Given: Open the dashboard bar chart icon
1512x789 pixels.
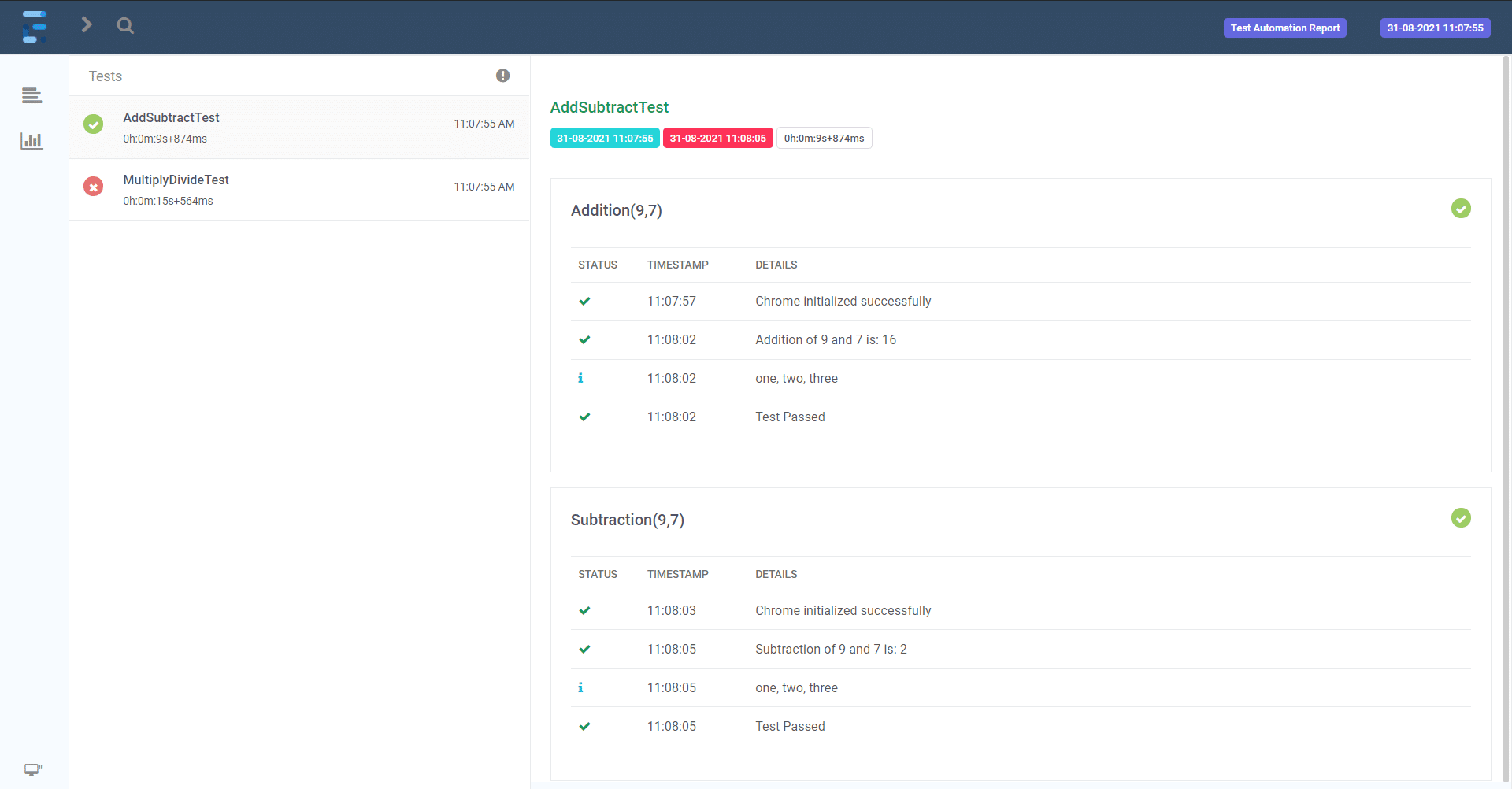Looking at the screenshot, I should 31,141.
